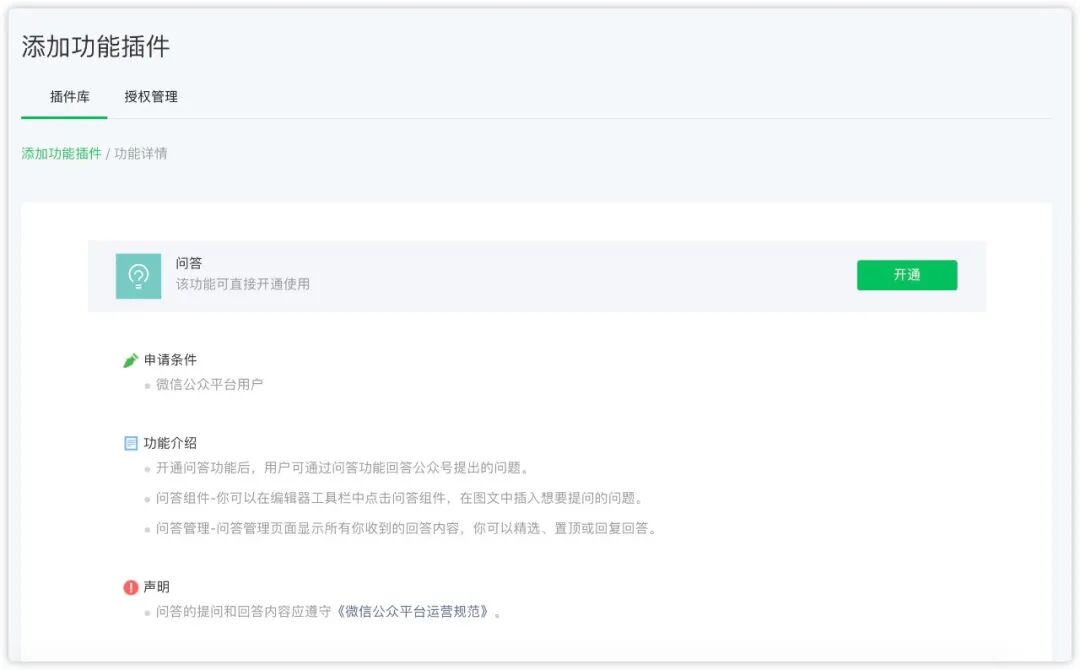Click the 微信公众平台用户 bullet item
The image size is (1080, 670).
tap(209, 384)
